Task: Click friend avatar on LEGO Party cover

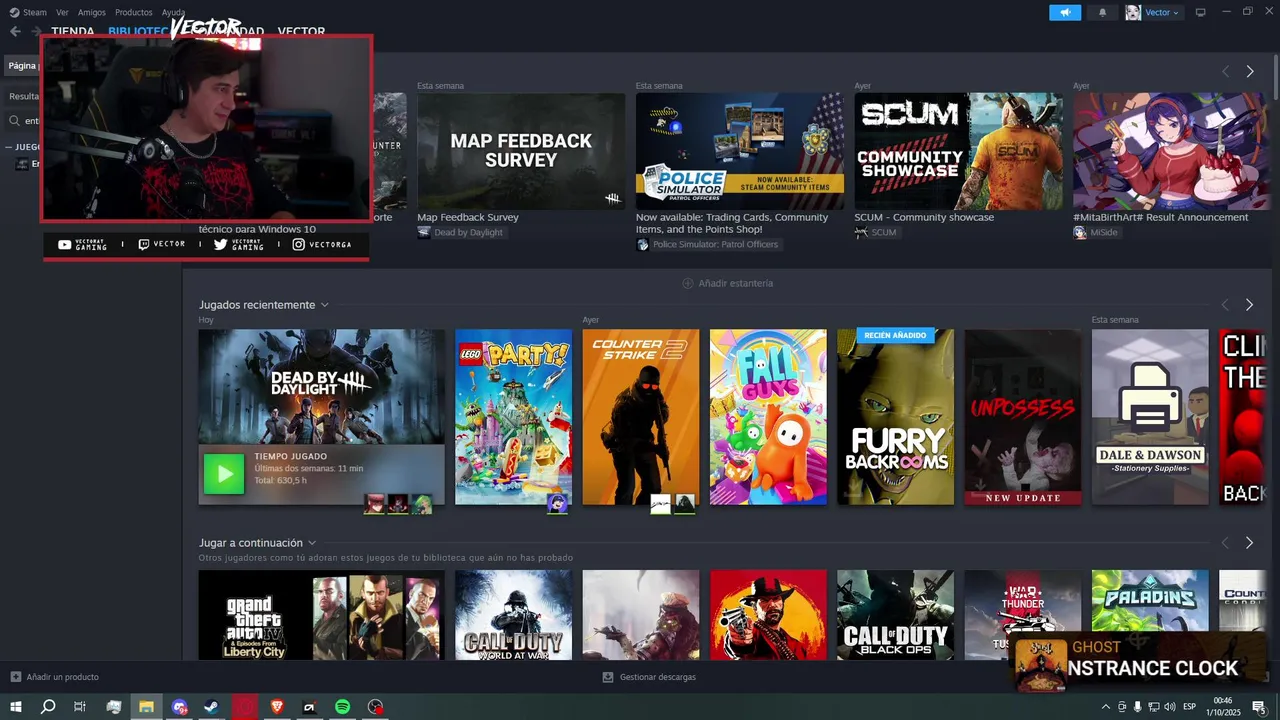Action: [x=557, y=504]
